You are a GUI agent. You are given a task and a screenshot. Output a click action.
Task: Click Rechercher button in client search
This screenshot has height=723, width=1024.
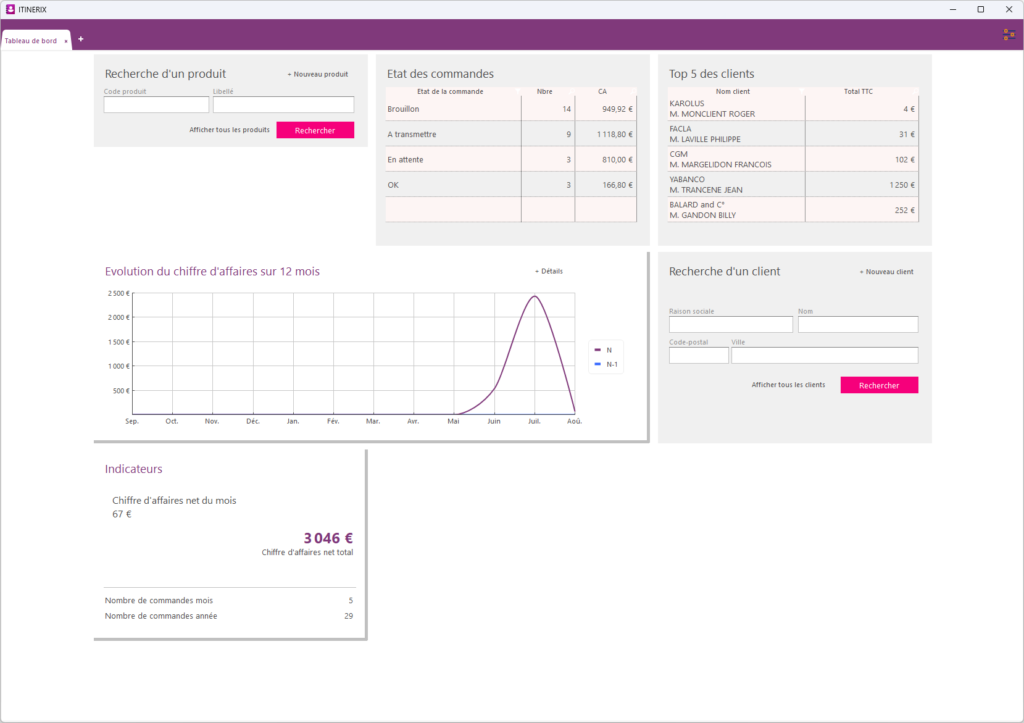[879, 385]
